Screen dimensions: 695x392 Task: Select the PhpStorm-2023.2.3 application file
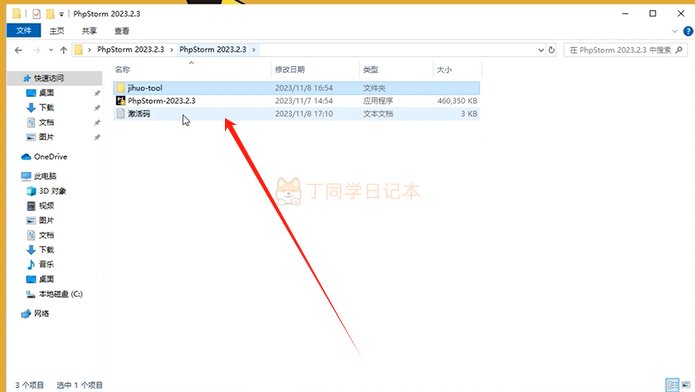point(296,101)
